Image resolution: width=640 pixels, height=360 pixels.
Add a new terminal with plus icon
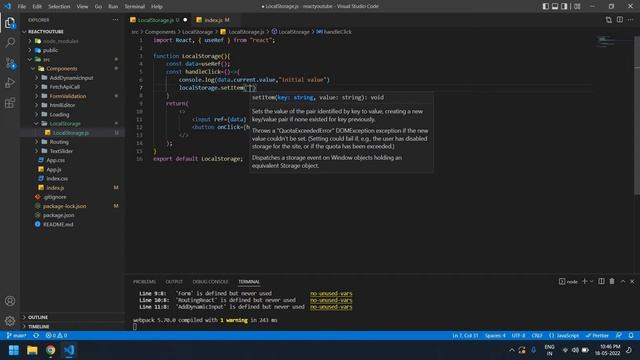pos(584,281)
